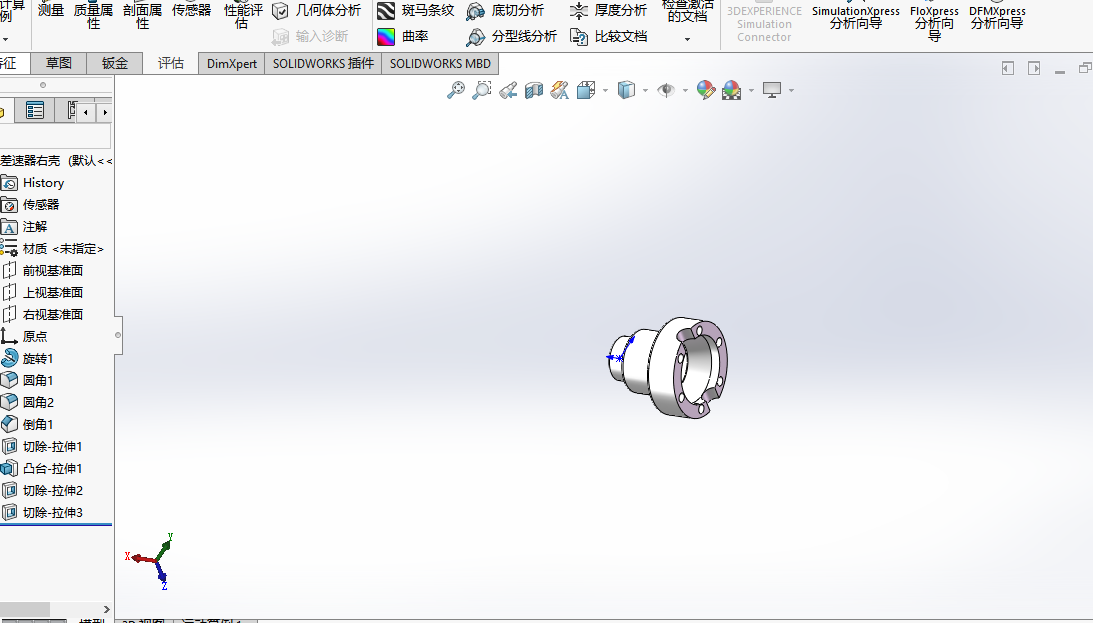
Task: Select the History folder
Action: pyautogui.click(x=33, y=183)
